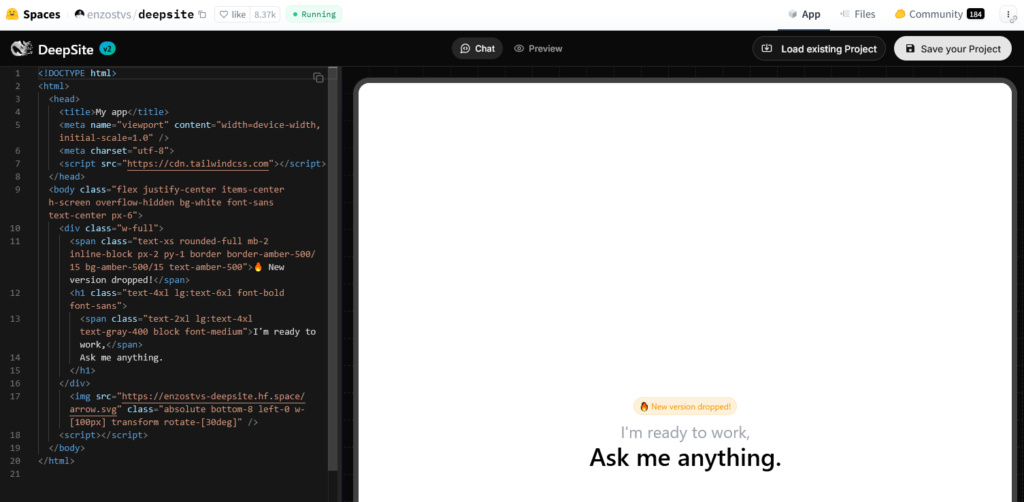Screen dimensions: 1024x502
Task: Click Save your Project button
Action: point(953,49)
